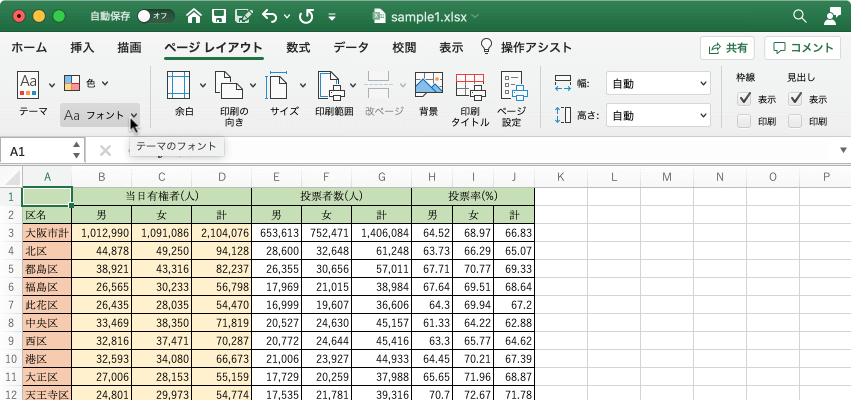Click the 印刷範囲 print area icon
Screen dimensions: 851x400
(x=331, y=85)
